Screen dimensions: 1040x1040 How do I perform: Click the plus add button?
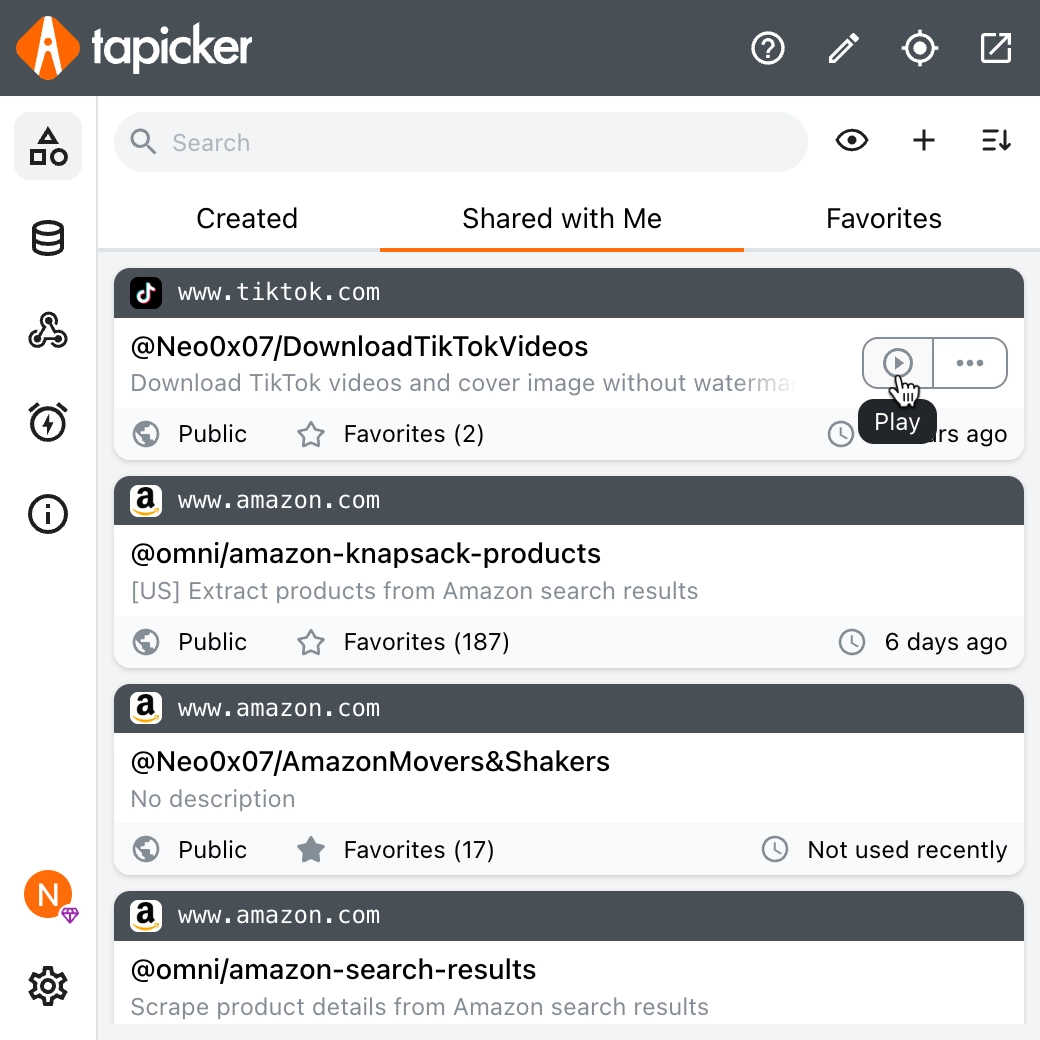[924, 141]
